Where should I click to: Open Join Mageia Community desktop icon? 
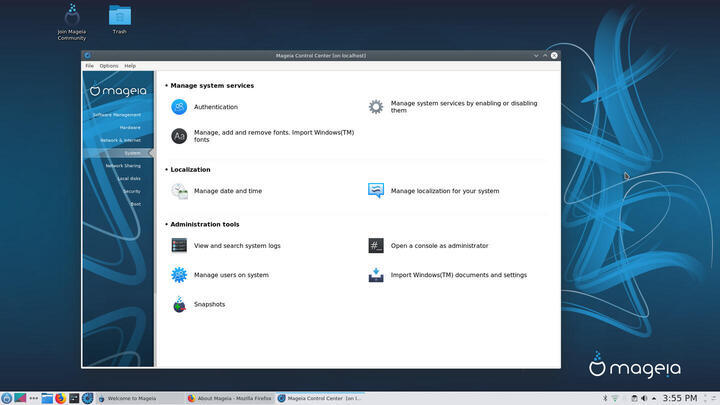(72, 22)
